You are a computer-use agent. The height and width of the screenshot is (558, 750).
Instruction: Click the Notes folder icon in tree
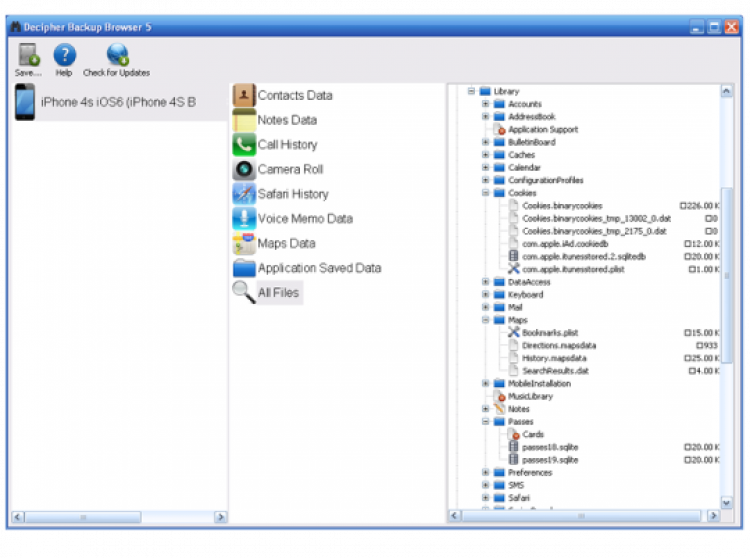point(499,409)
